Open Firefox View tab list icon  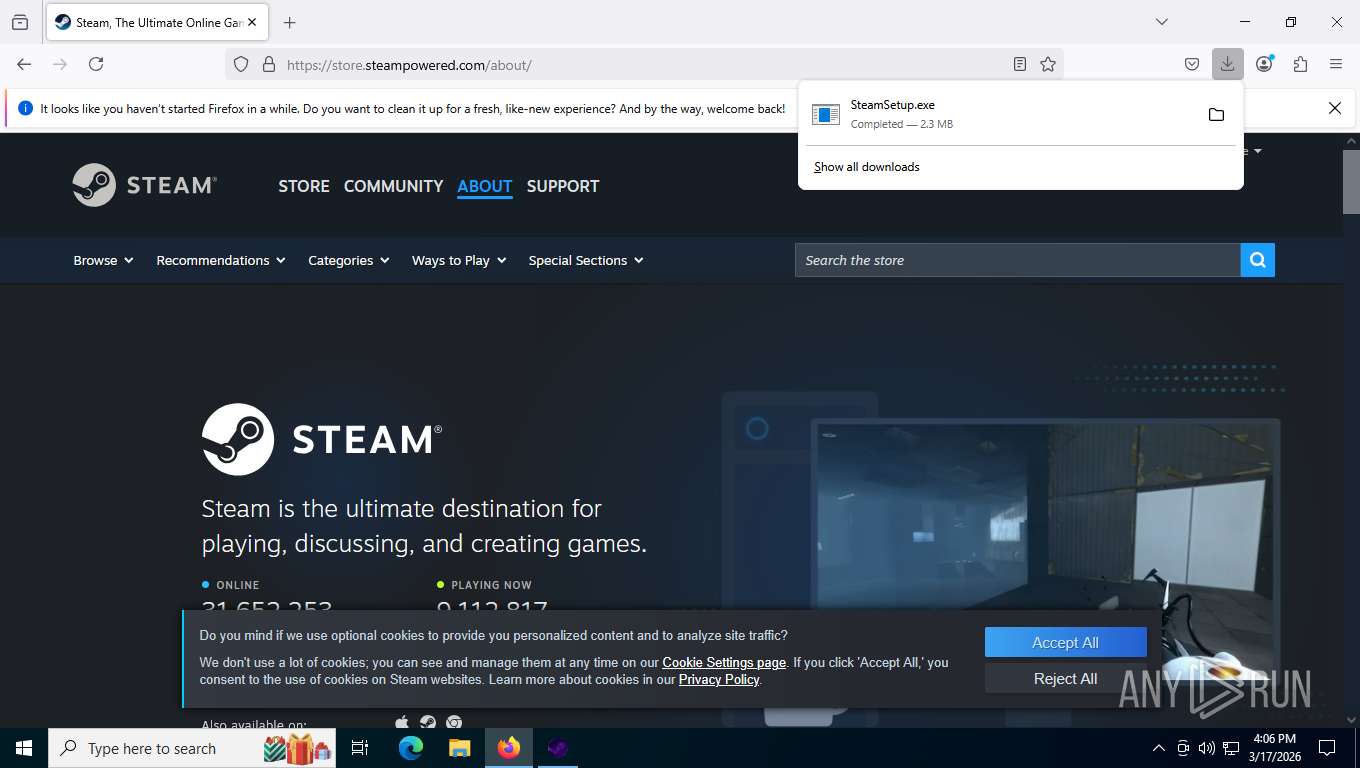point(20,22)
